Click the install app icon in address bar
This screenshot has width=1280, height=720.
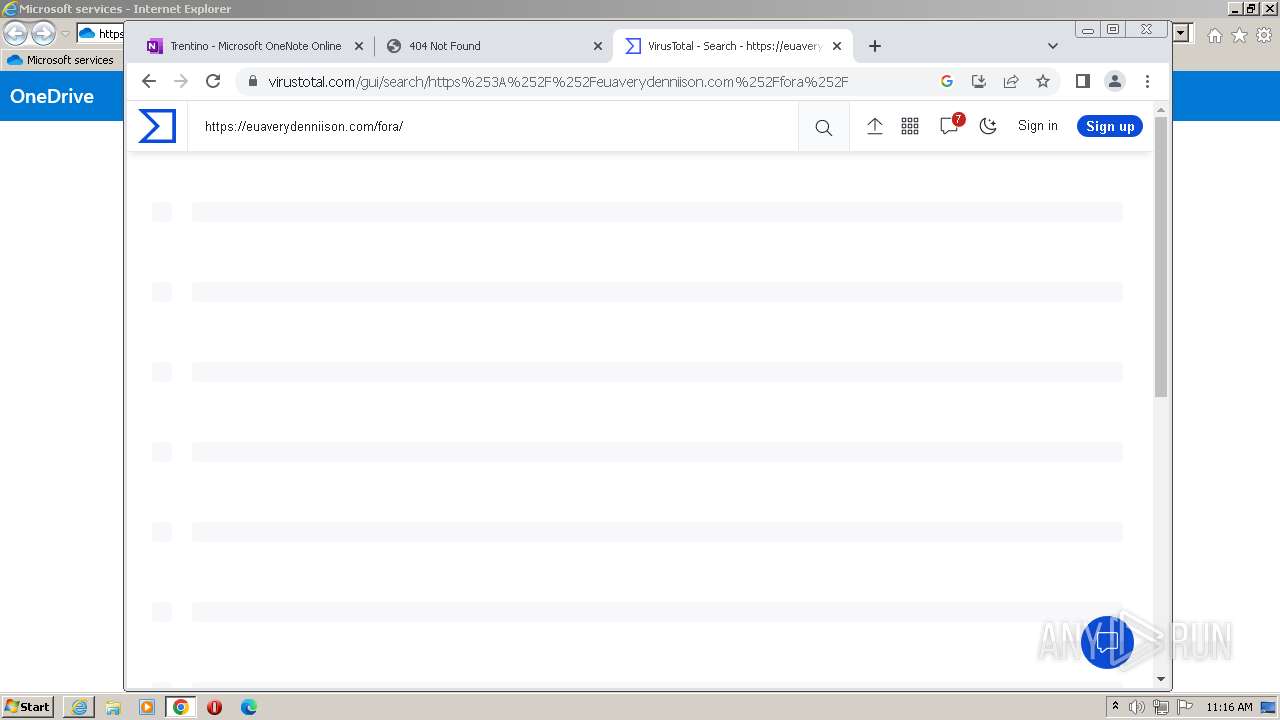point(979,81)
